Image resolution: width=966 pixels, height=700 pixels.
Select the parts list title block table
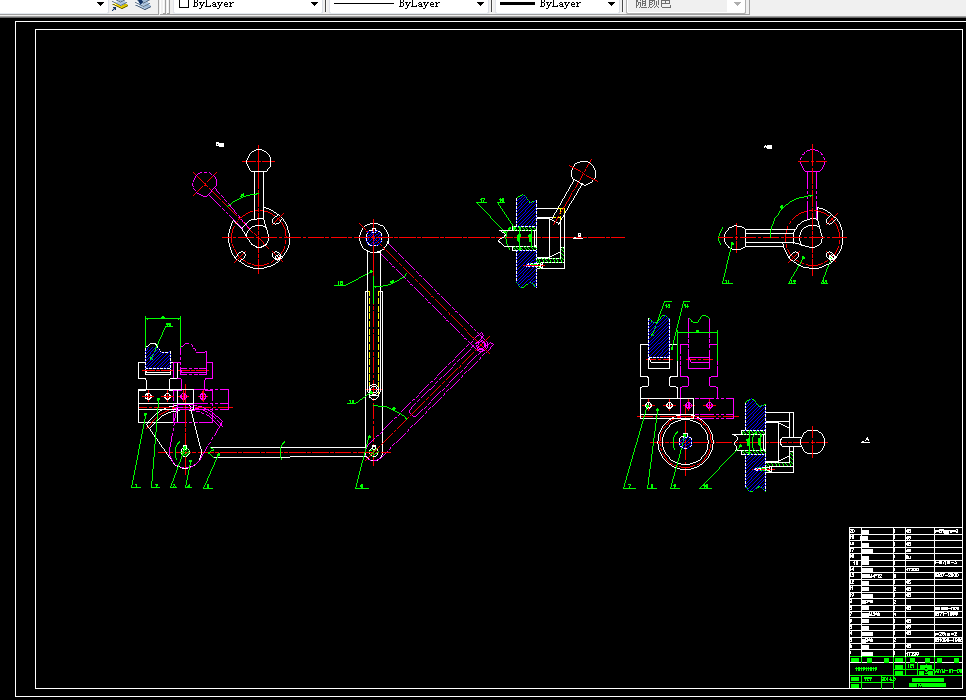905,607
